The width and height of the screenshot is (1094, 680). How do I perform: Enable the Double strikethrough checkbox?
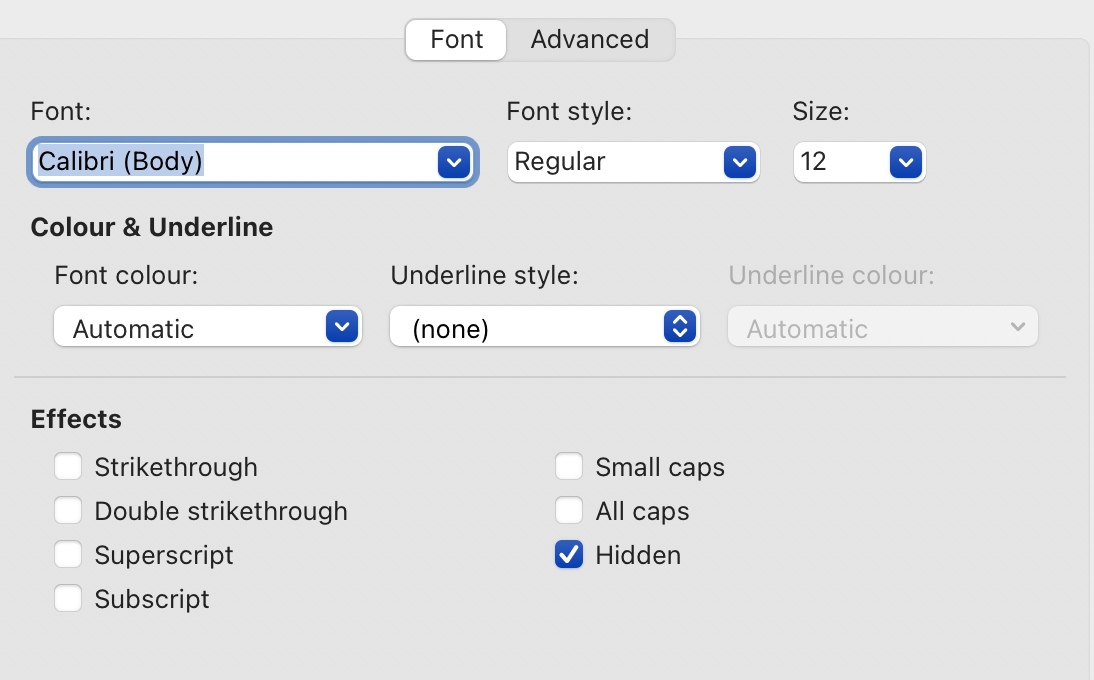68,511
